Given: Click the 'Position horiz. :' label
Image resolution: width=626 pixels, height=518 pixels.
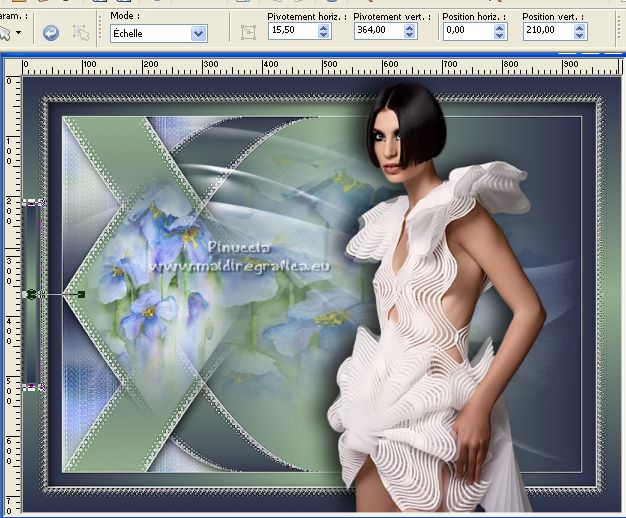Looking at the screenshot, I should pos(474,17).
